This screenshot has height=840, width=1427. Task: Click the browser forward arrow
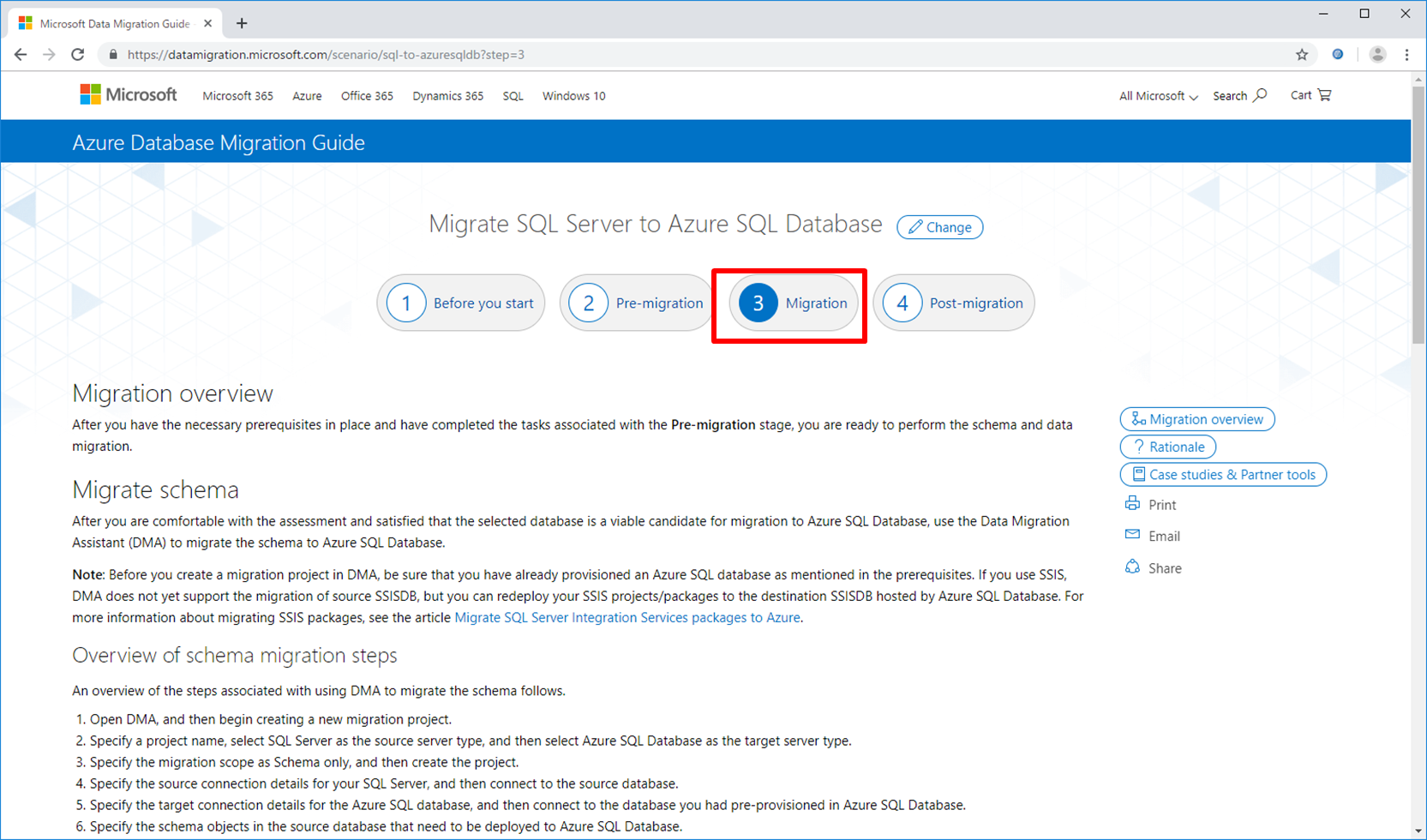pos(49,54)
